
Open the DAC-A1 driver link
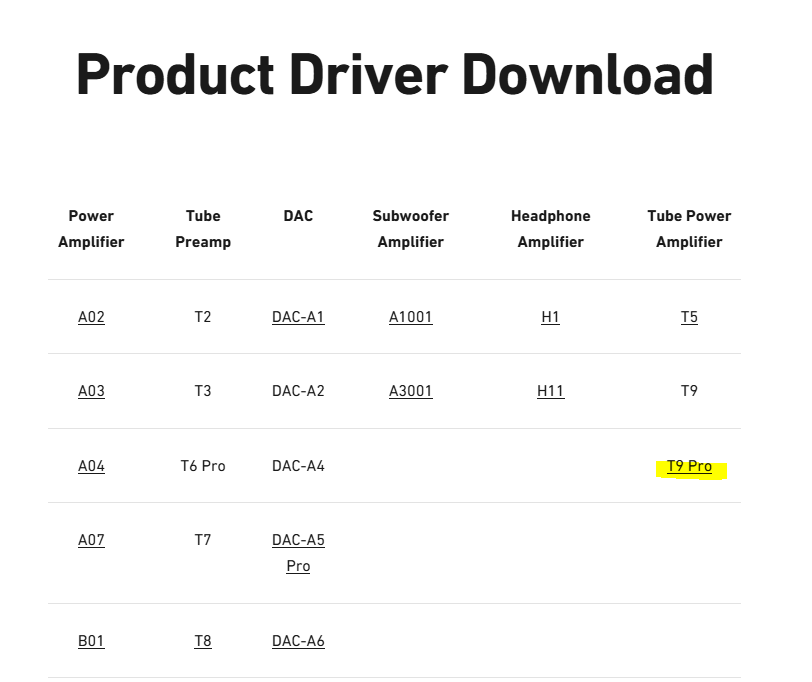298,317
